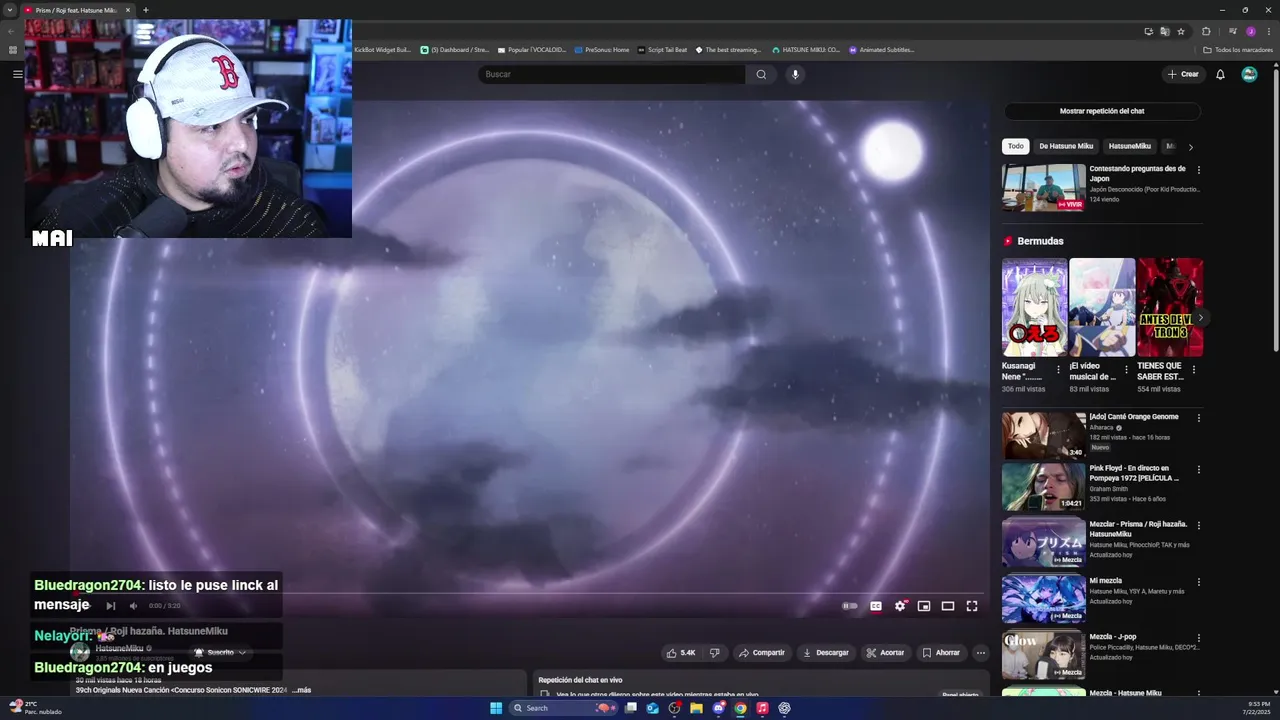This screenshot has width=1280, height=720.
Task: Open more actions ellipsis under video
Action: (x=981, y=653)
